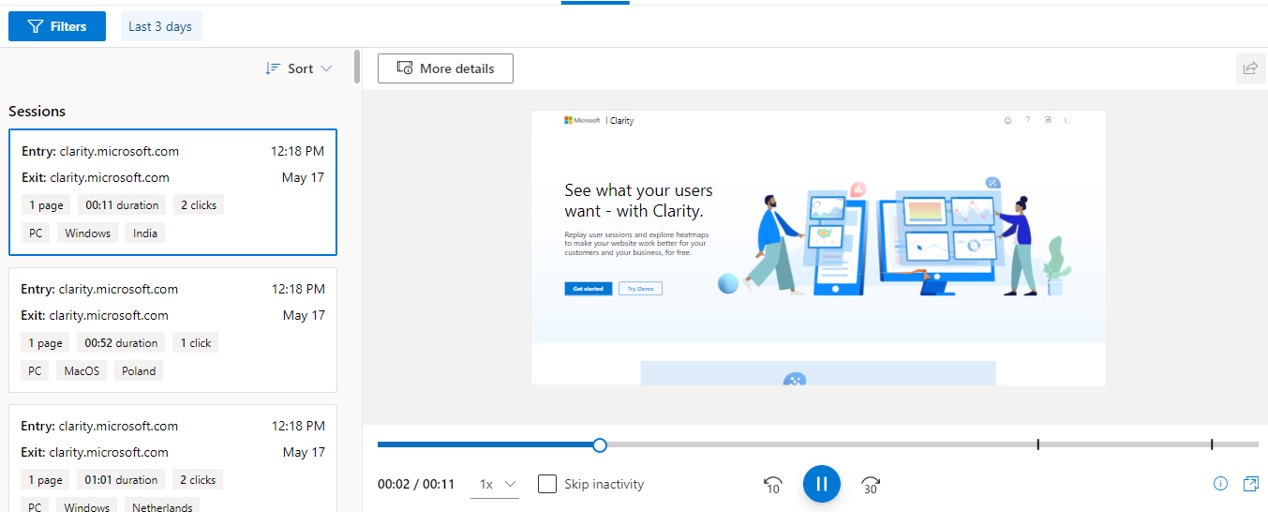Click the Try Demo button in preview

point(640,289)
